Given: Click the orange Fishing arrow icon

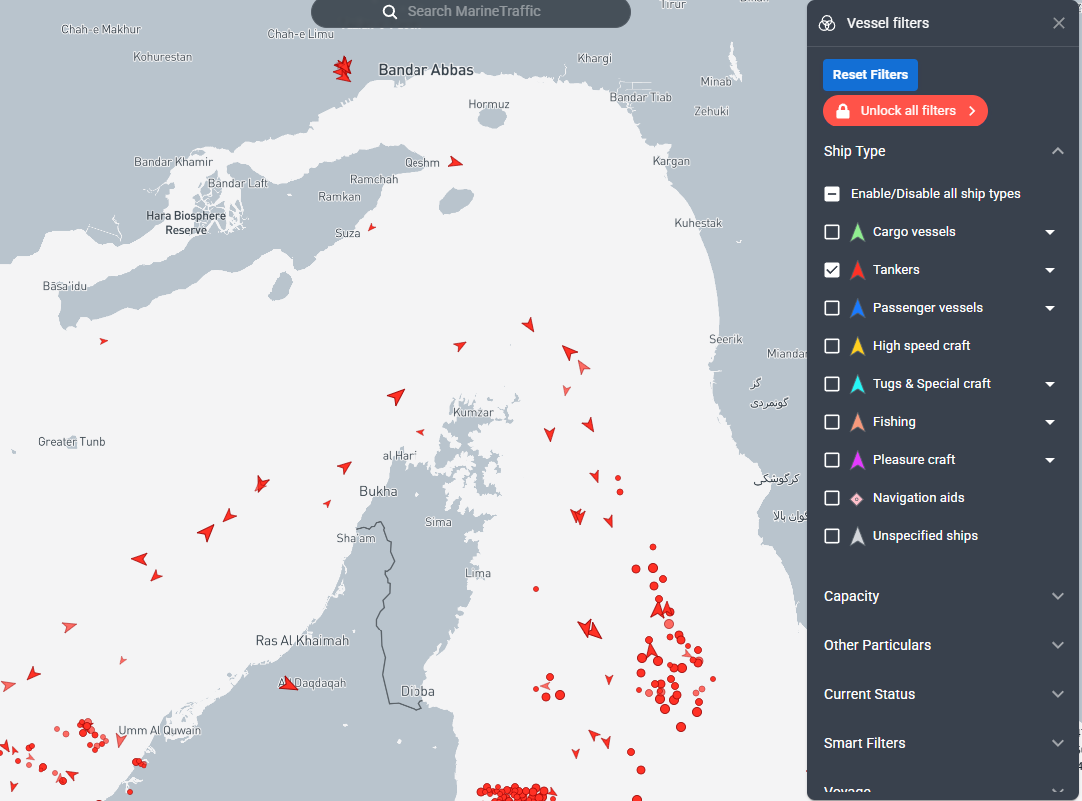Looking at the screenshot, I should (857, 422).
